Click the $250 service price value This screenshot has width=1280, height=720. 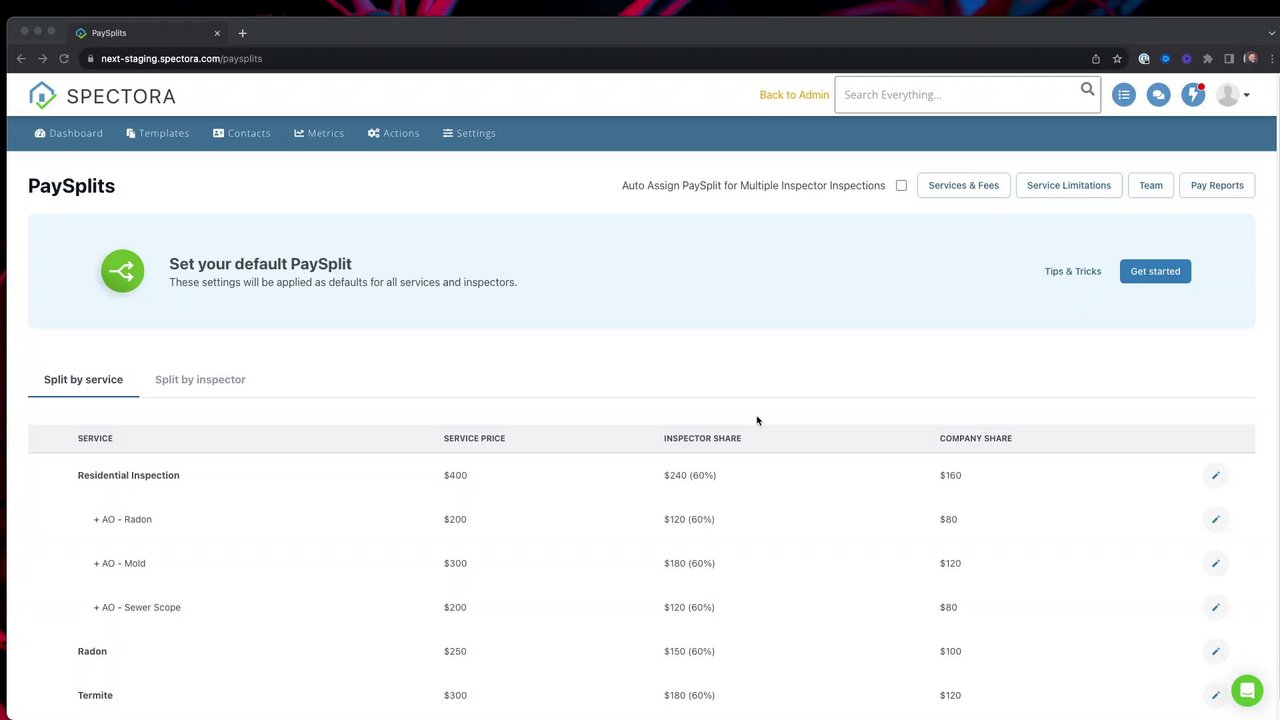point(455,651)
